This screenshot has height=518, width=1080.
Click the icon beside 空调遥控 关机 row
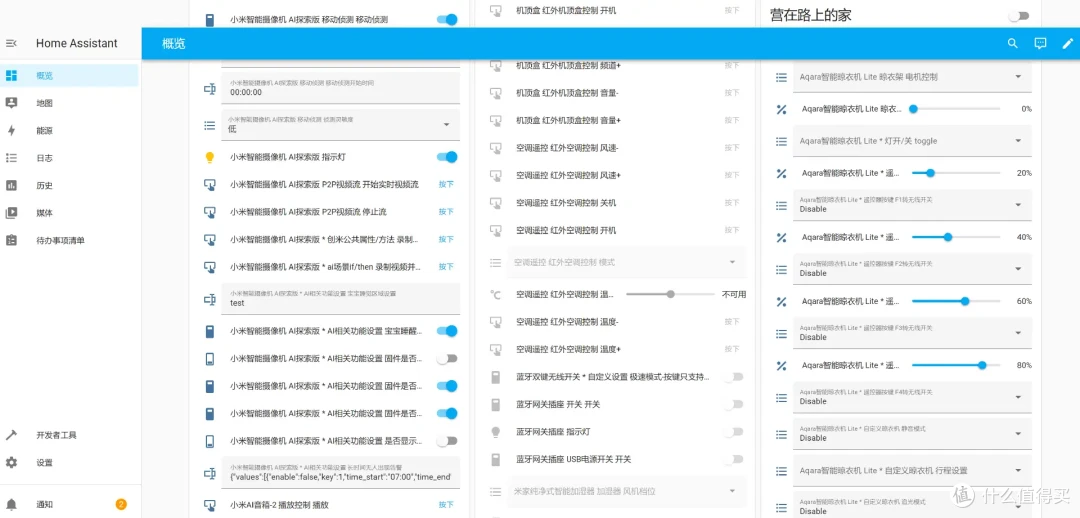pyautogui.click(x=495, y=203)
